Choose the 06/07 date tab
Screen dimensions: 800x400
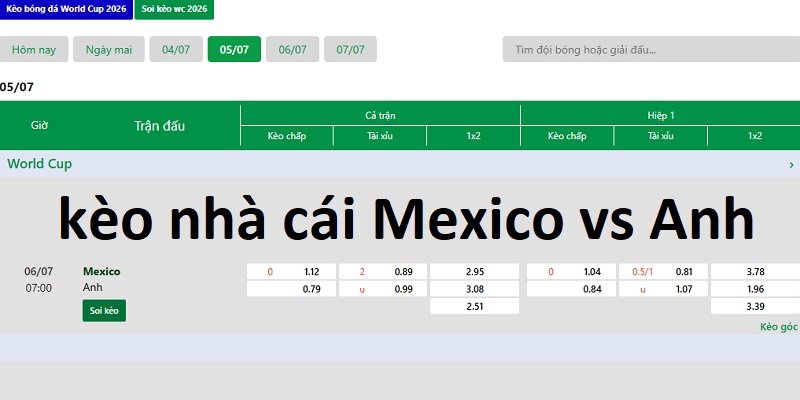point(292,49)
